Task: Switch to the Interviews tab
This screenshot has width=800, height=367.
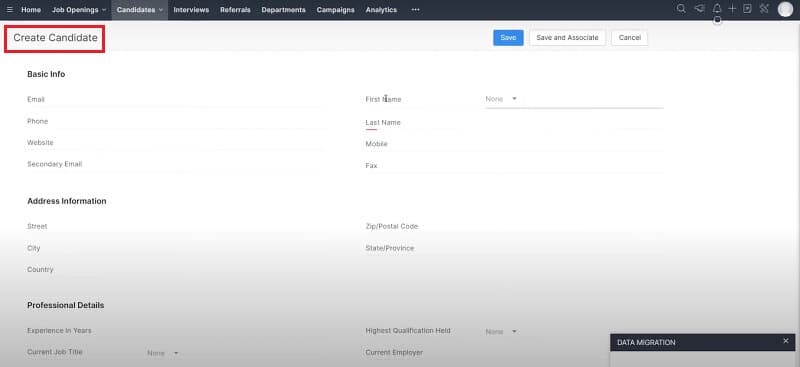Action: click(x=191, y=10)
